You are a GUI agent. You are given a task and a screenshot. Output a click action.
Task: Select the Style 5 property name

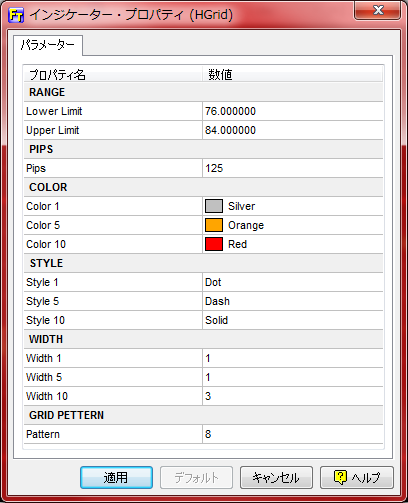tap(42, 301)
